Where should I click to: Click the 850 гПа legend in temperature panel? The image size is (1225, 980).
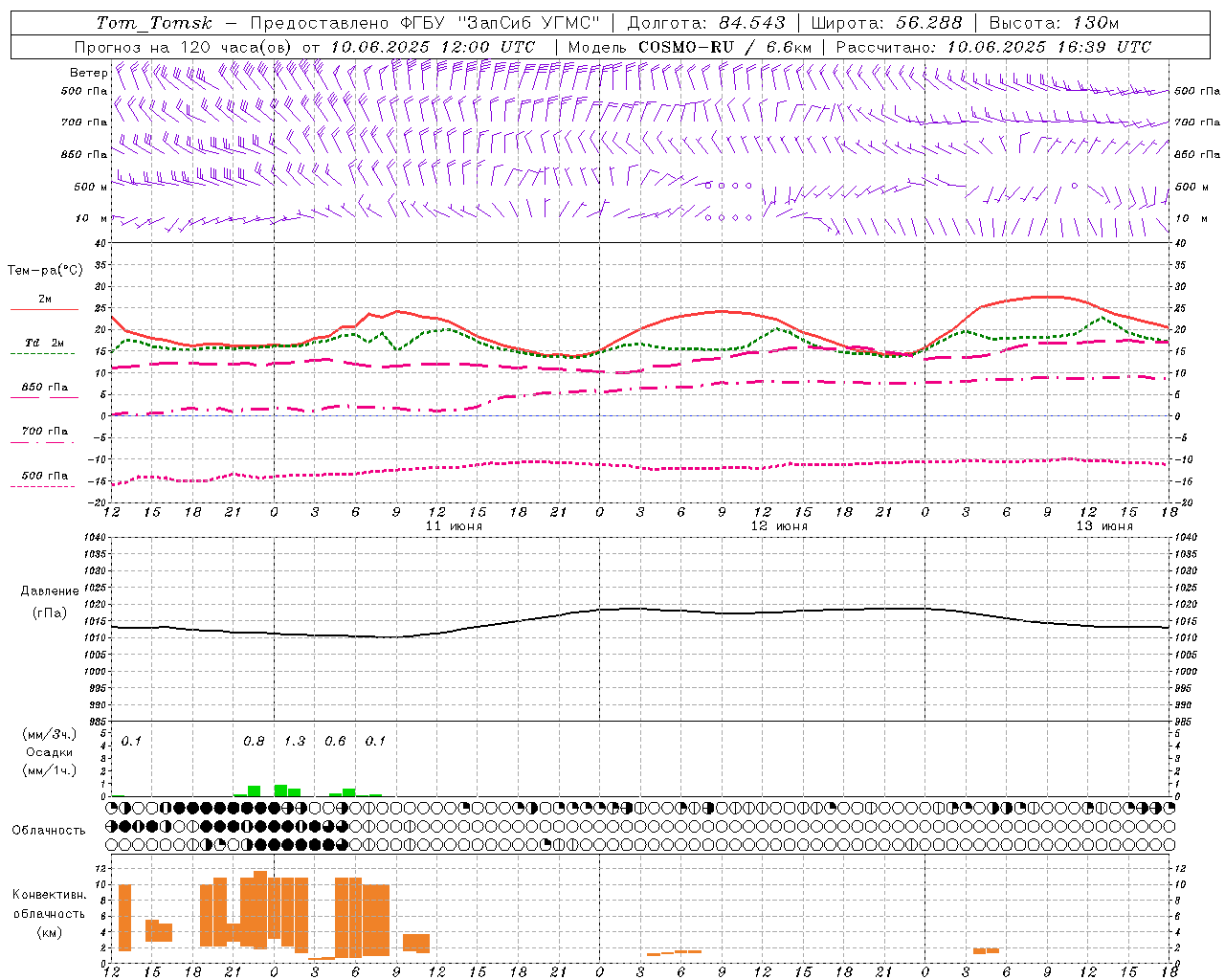coord(45,388)
